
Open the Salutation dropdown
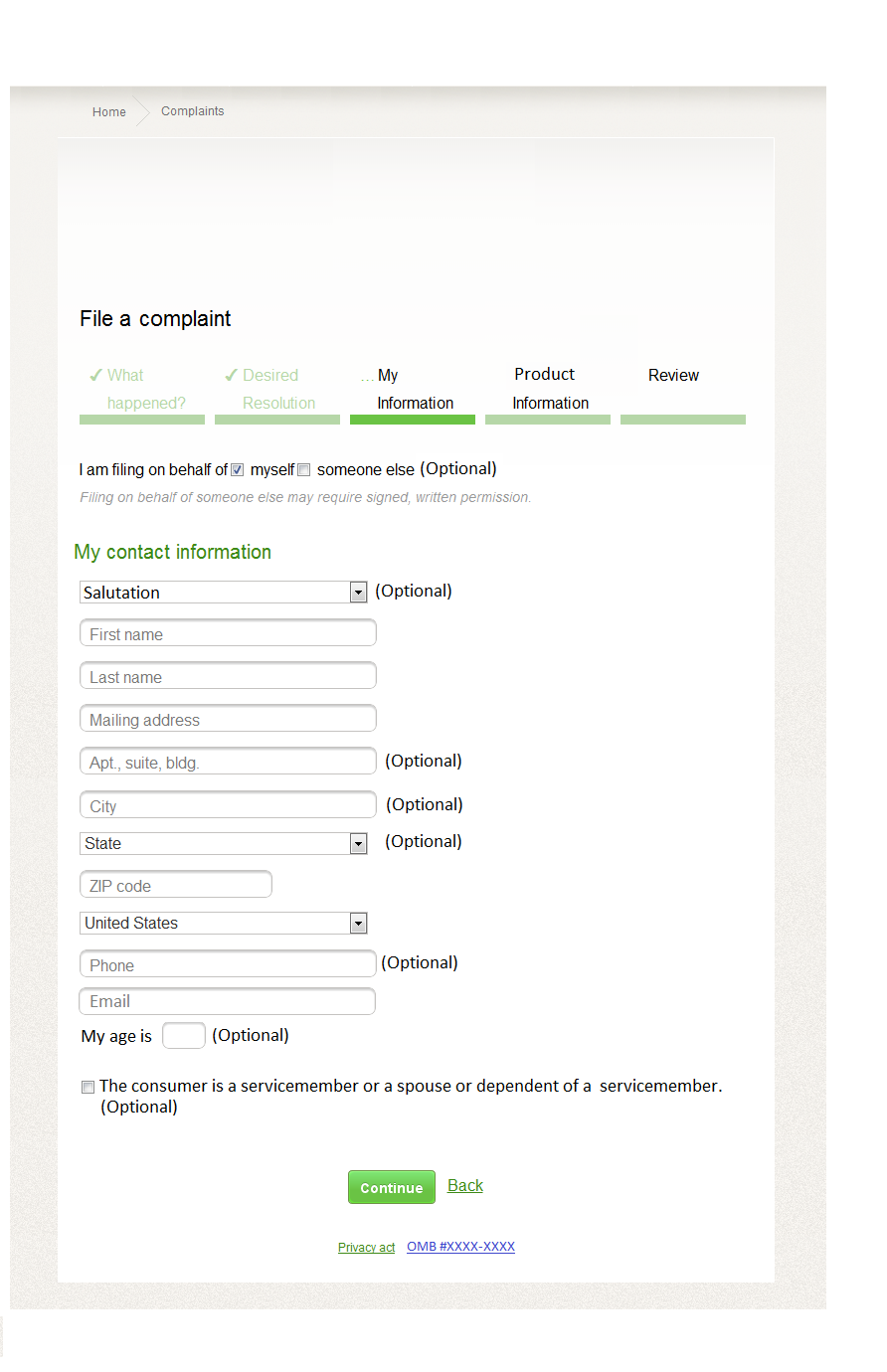[224, 593]
